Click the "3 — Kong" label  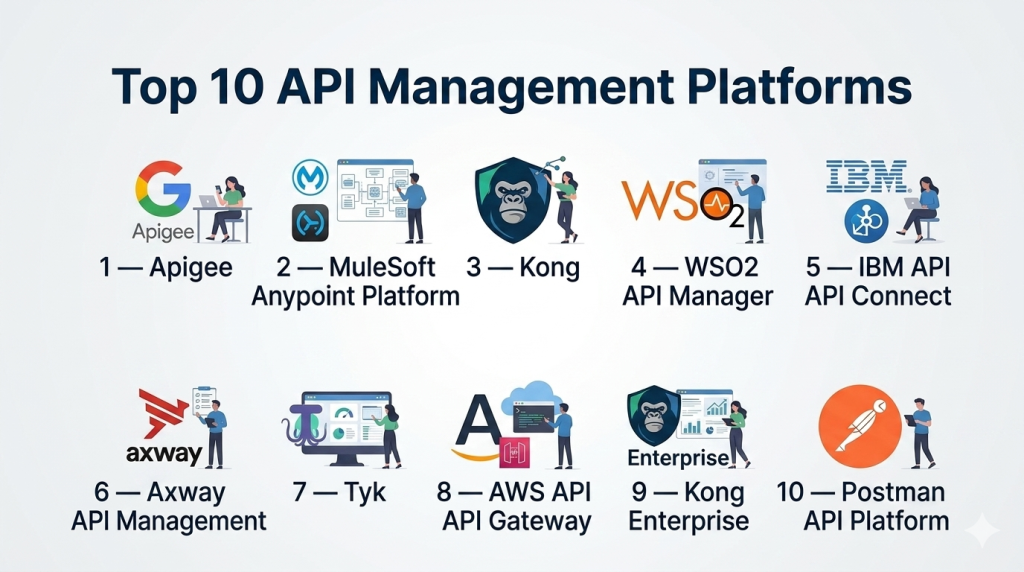523,267
